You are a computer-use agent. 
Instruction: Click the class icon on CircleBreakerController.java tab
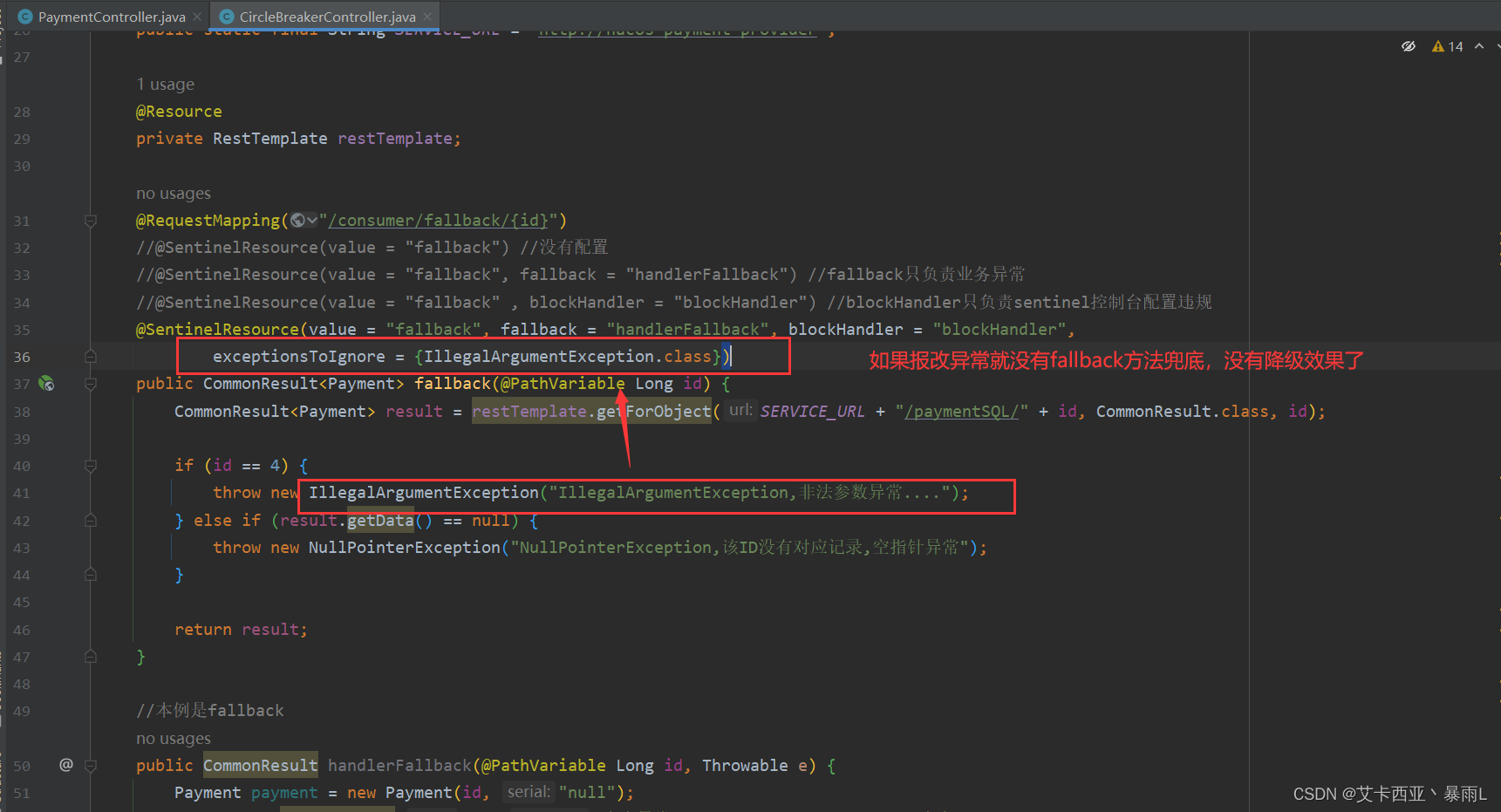227,17
